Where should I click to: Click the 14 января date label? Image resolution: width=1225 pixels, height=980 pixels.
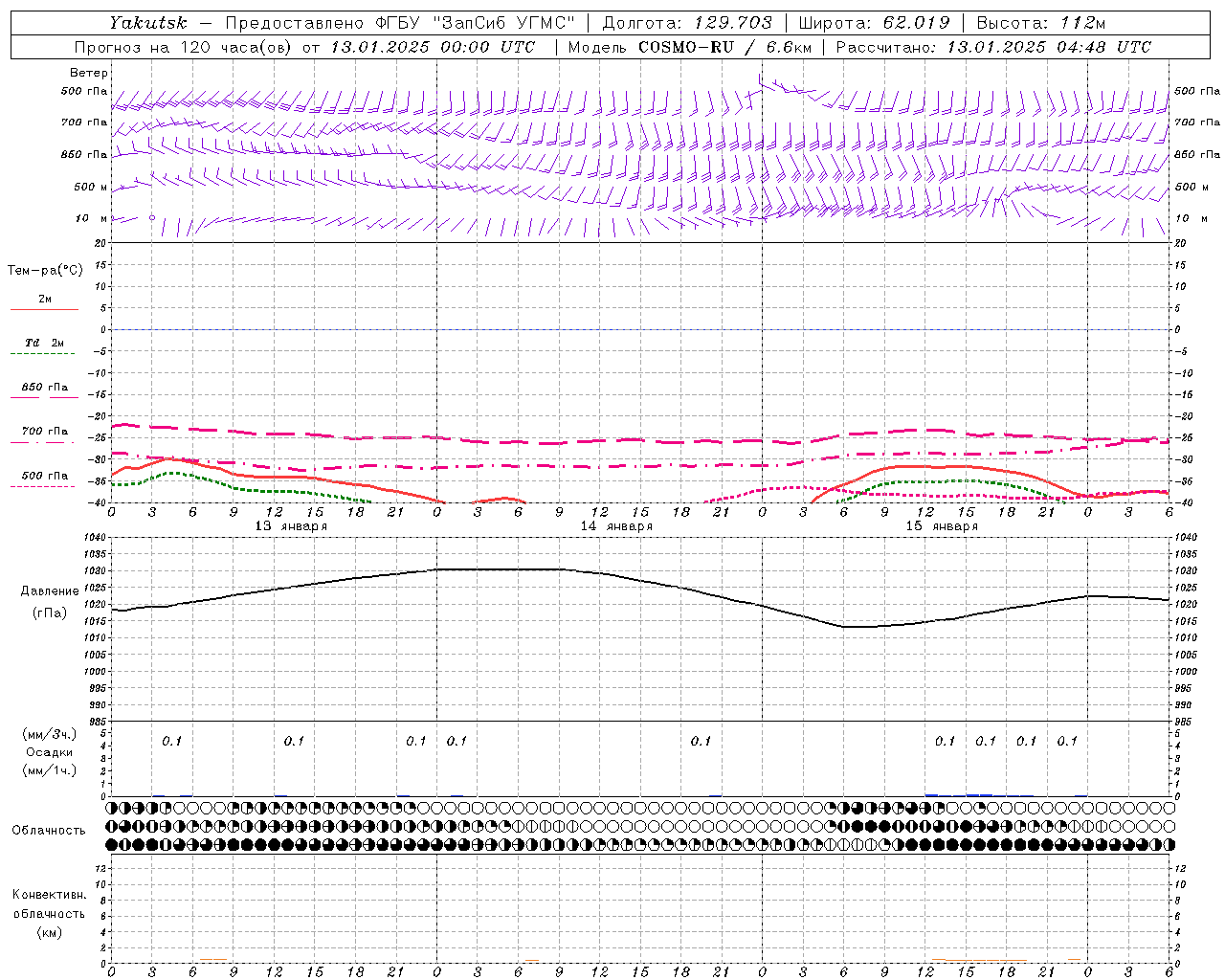(616, 526)
